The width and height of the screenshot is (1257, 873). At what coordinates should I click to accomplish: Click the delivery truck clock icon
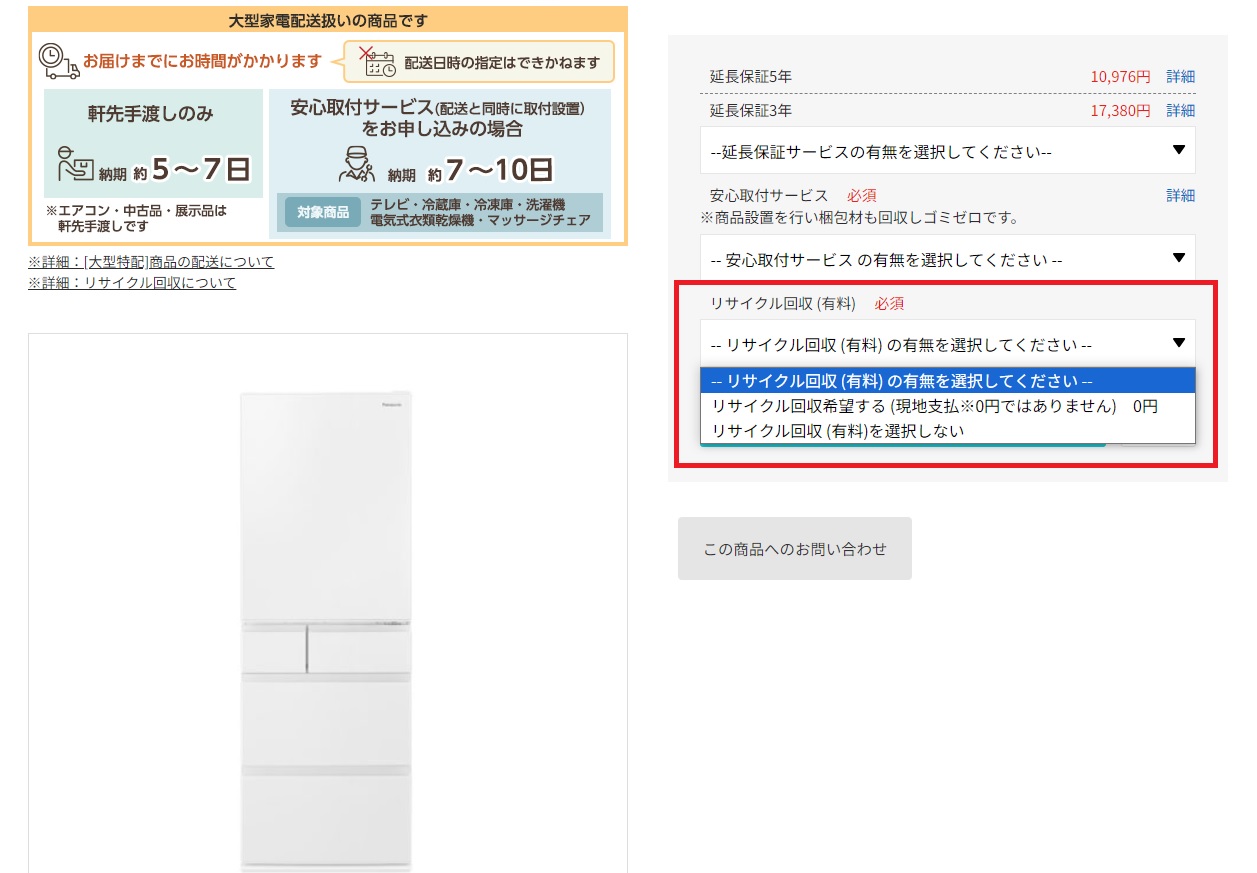(x=59, y=61)
